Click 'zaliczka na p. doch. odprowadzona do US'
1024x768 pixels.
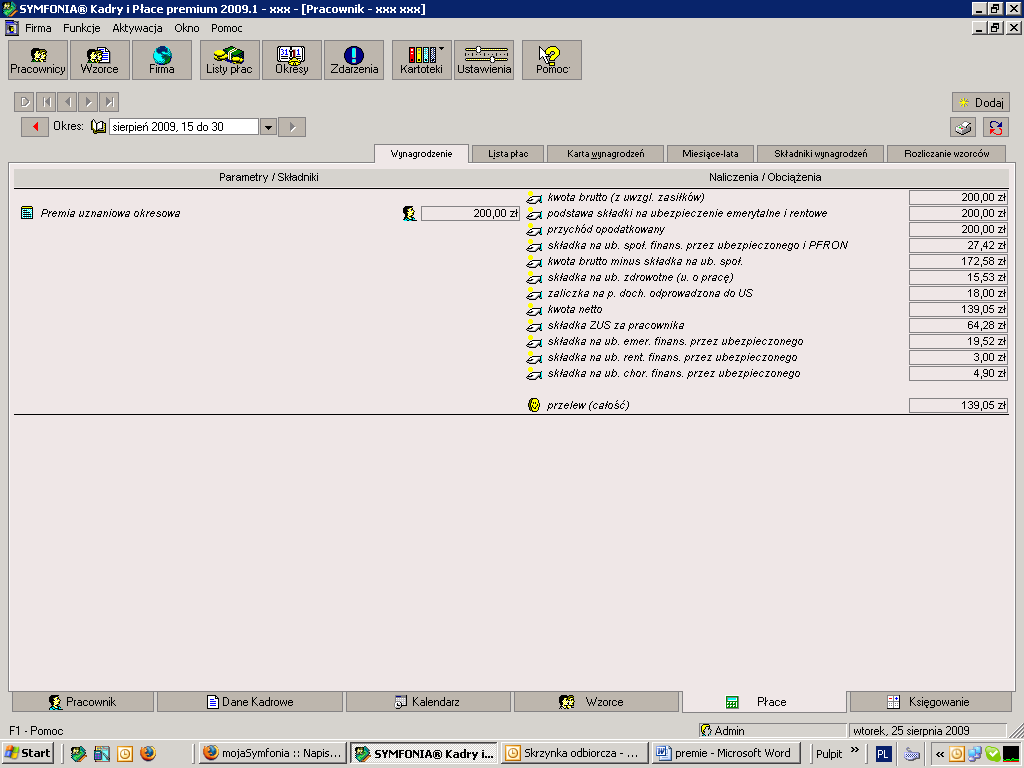coord(650,293)
